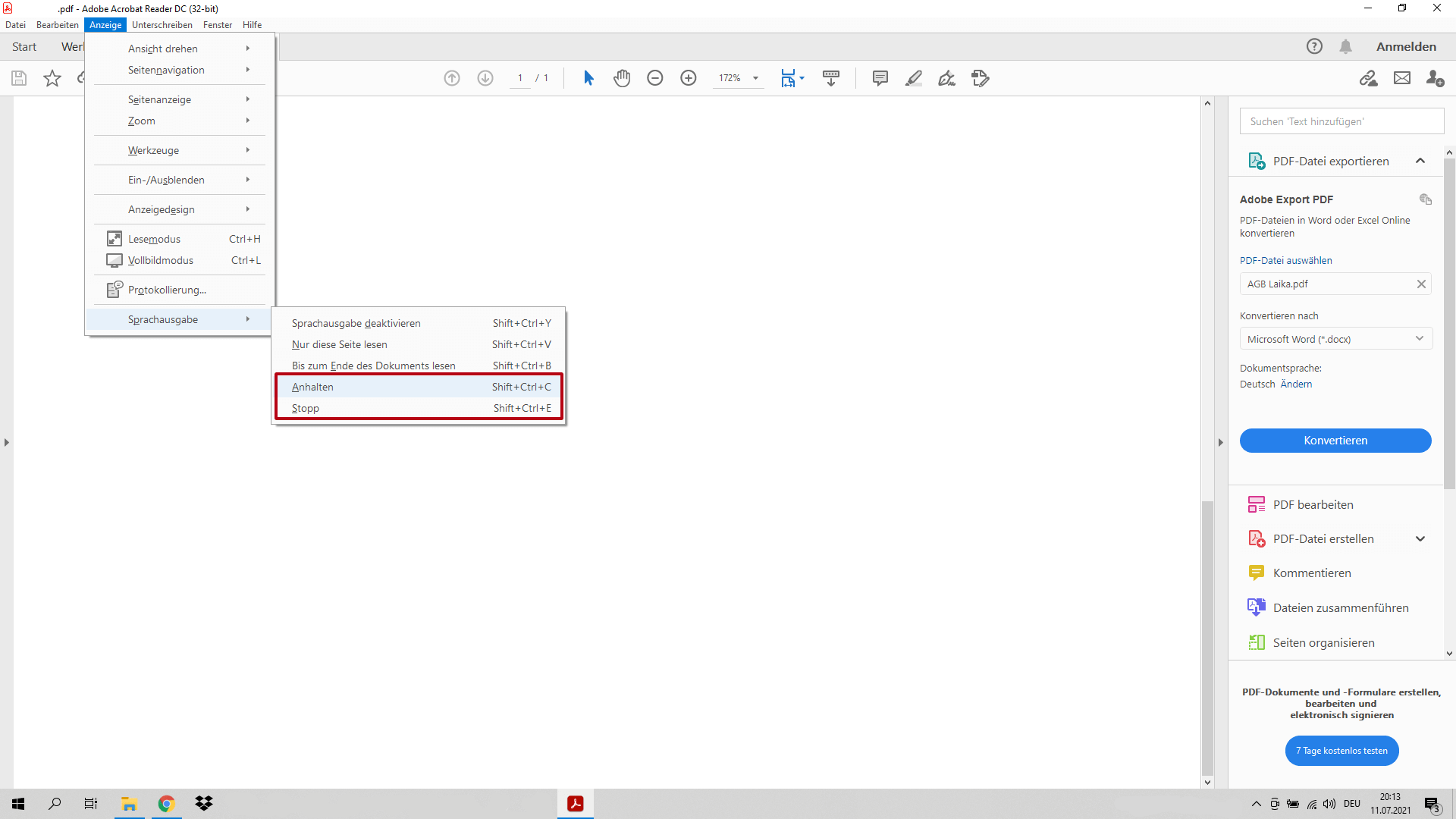Viewport: 1456px width, 819px height.
Task: Click the search field 'Text hinzufügen'
Action: 1341,121
